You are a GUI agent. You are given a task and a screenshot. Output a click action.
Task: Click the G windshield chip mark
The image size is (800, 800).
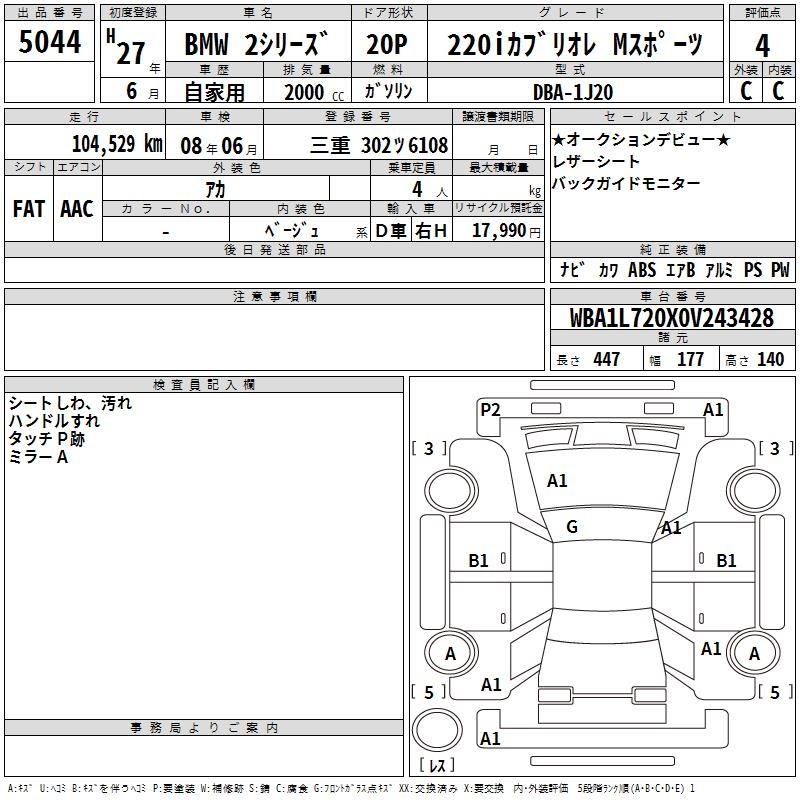point(572,527)
